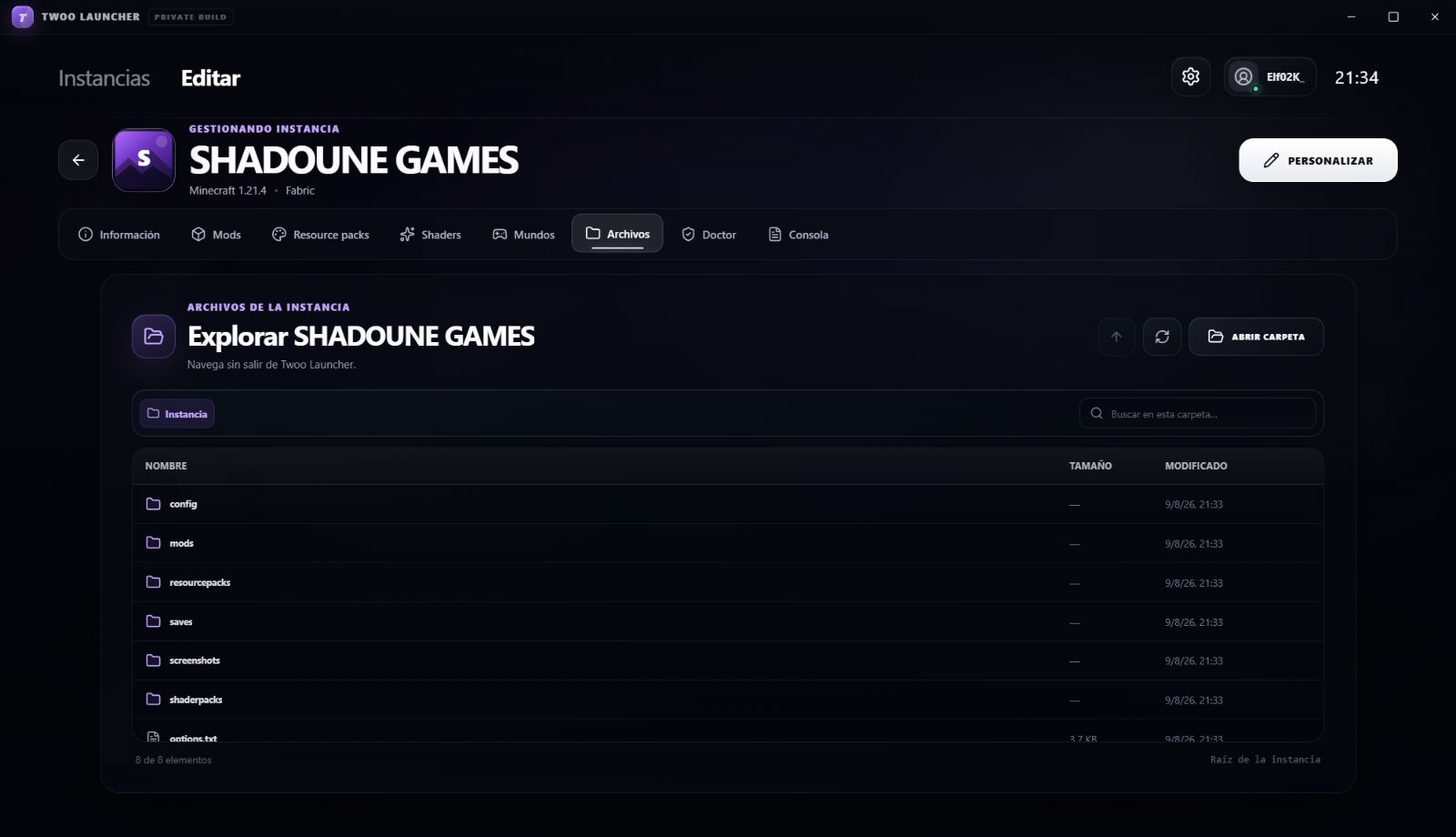Click the folder icon of saves row
This screenshot has width=1456, height=837.
tap(154, 621)
